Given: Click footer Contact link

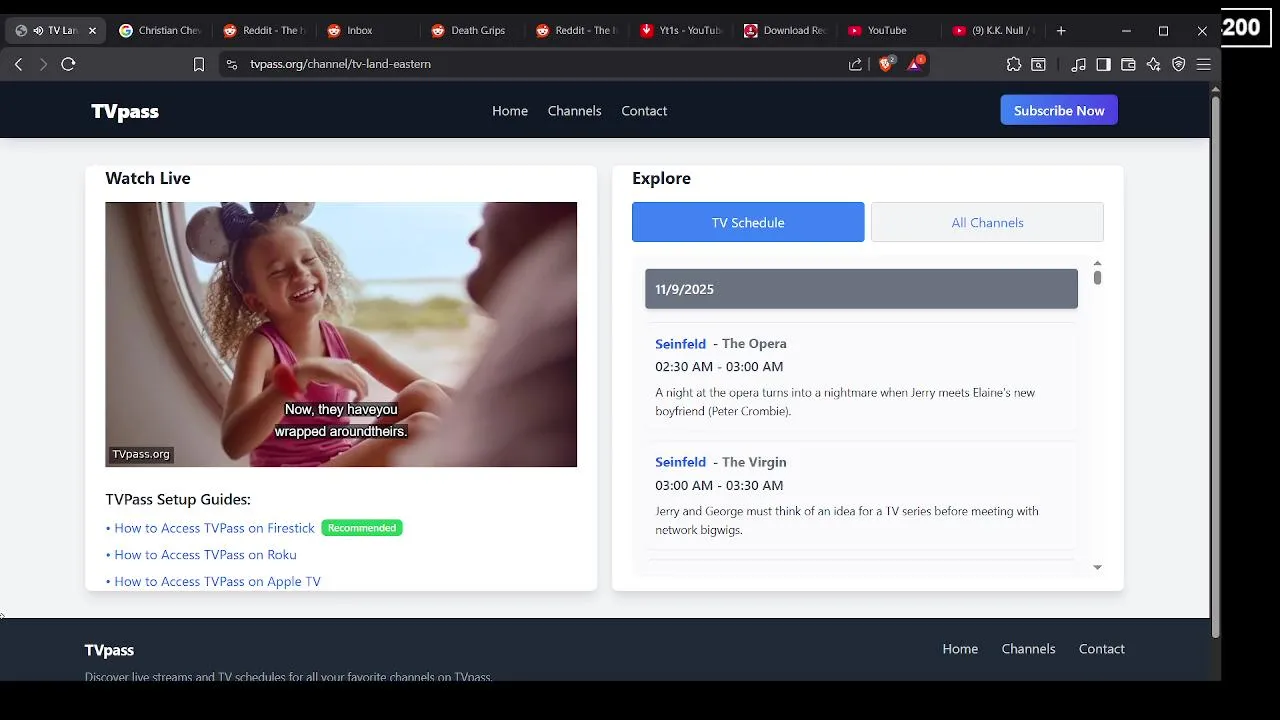Looking at the screenshot, I should (x=1101, y=649).
